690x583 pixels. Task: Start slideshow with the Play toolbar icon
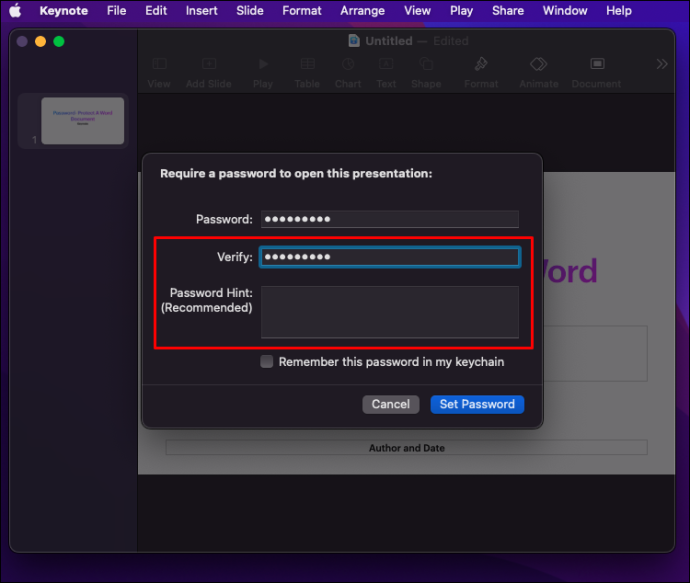(x=263, y=64)
